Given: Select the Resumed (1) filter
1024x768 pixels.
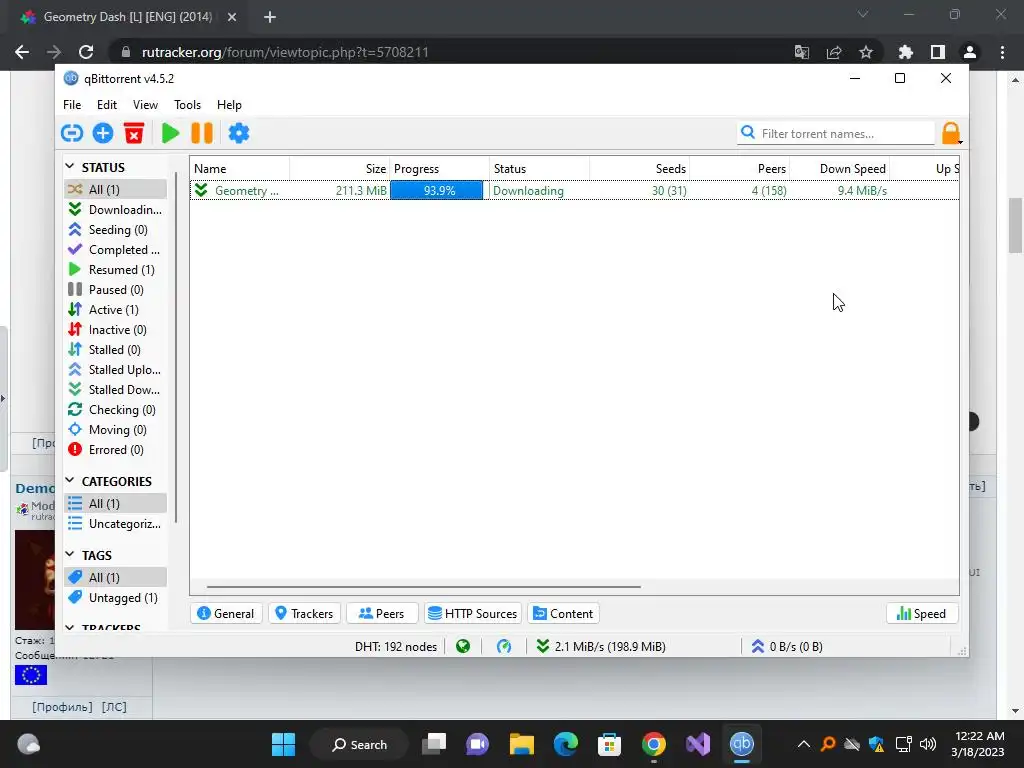Looking at the screenshot, I should (x=116, y=270).
